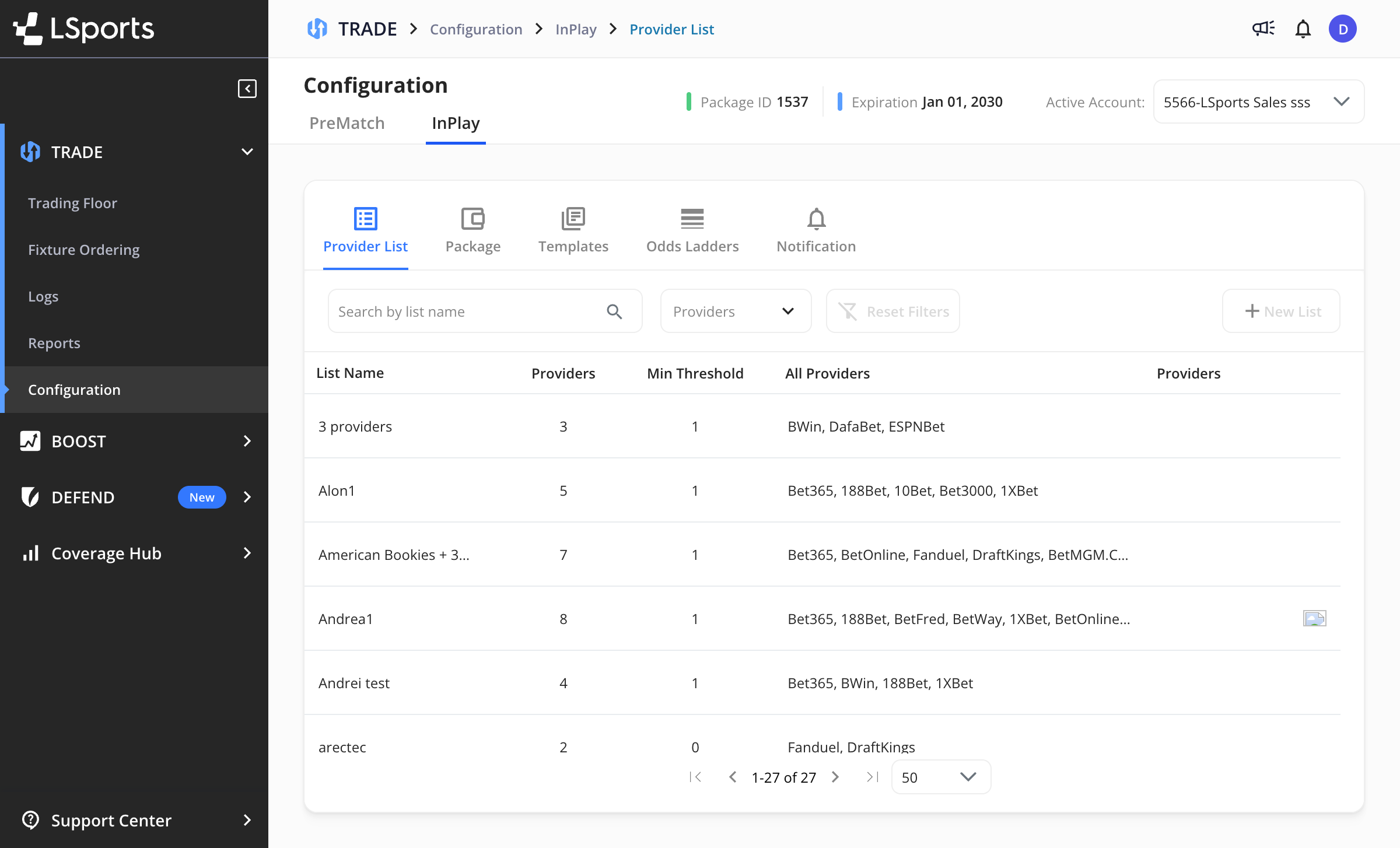This screenshot has width=1400, height=848.
Task: Click the New List button
Action: [1281, 311]
